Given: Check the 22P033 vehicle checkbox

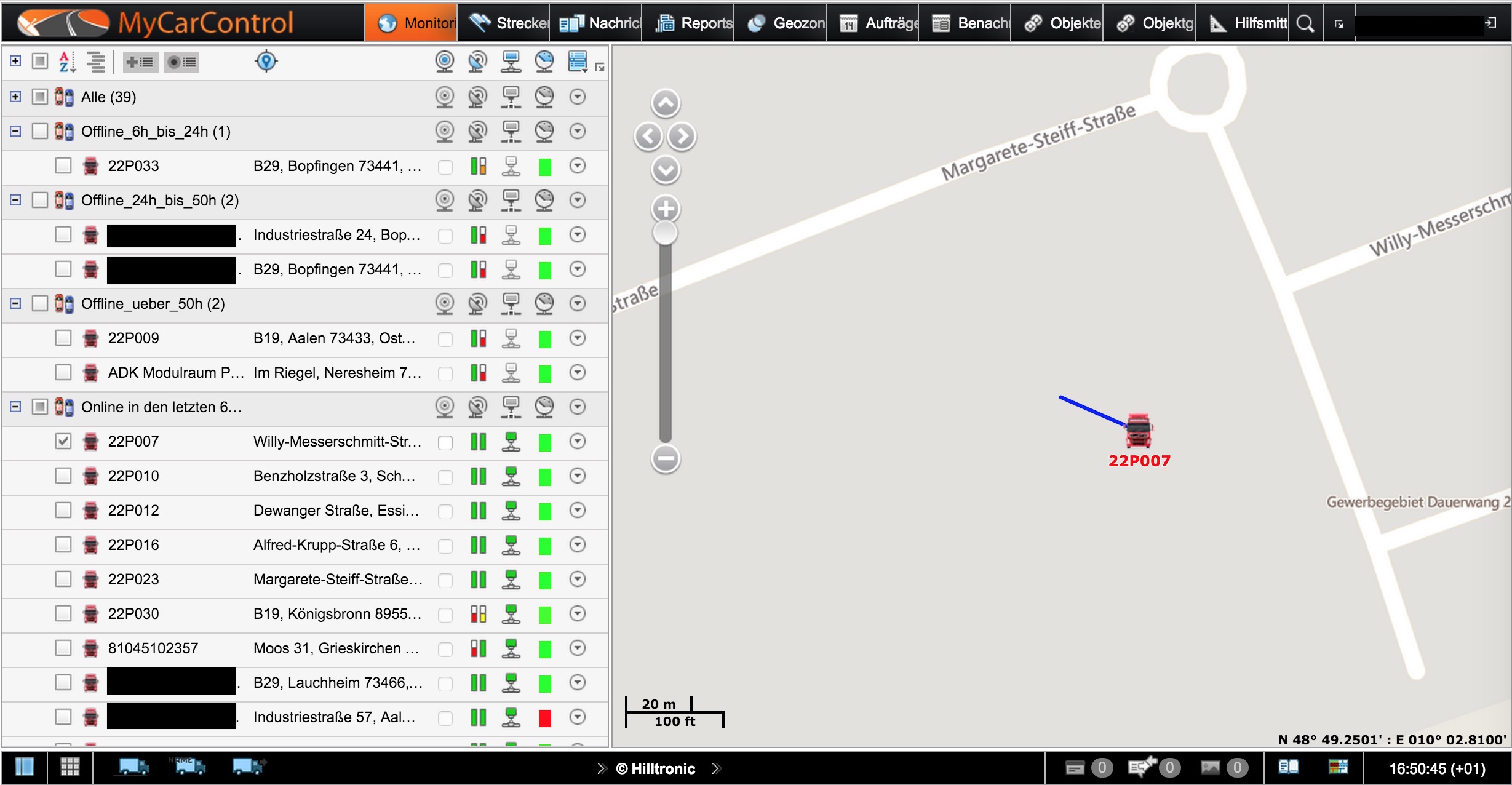Looking at the screenshot, I should [x=63, y=165].
